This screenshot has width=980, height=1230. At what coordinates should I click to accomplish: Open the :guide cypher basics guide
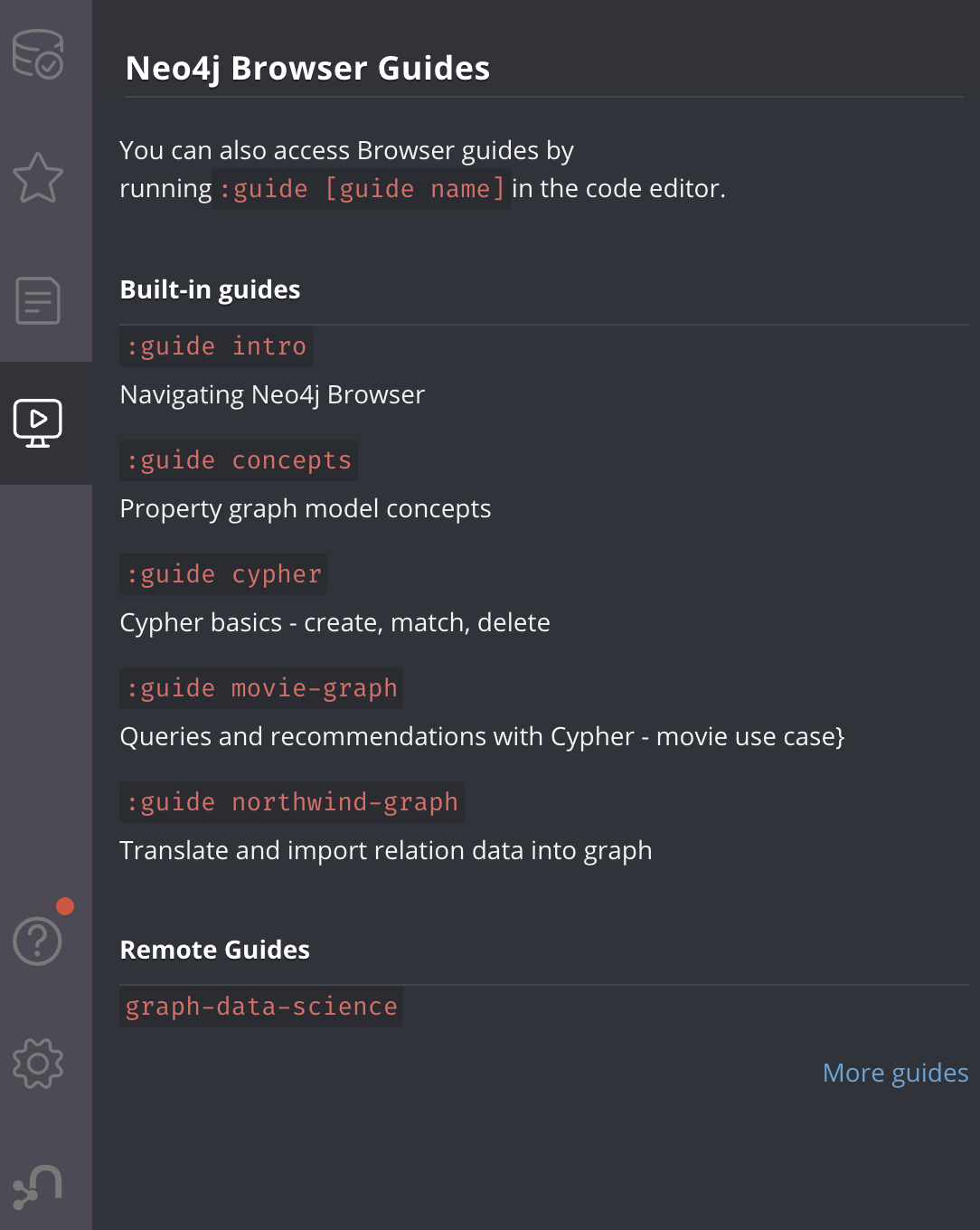coord(222,573)
